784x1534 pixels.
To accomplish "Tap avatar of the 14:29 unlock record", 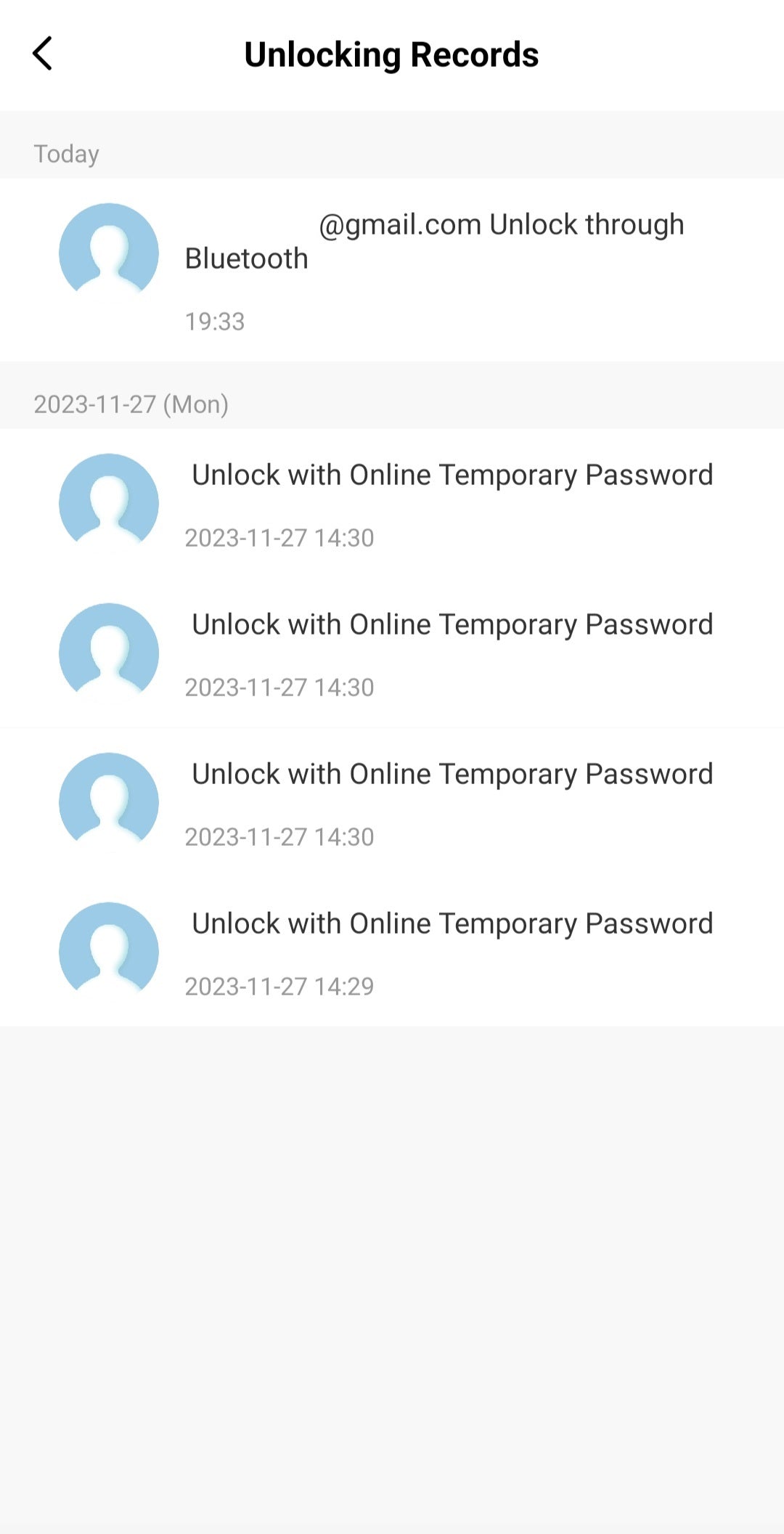I will tap(109, 951).
